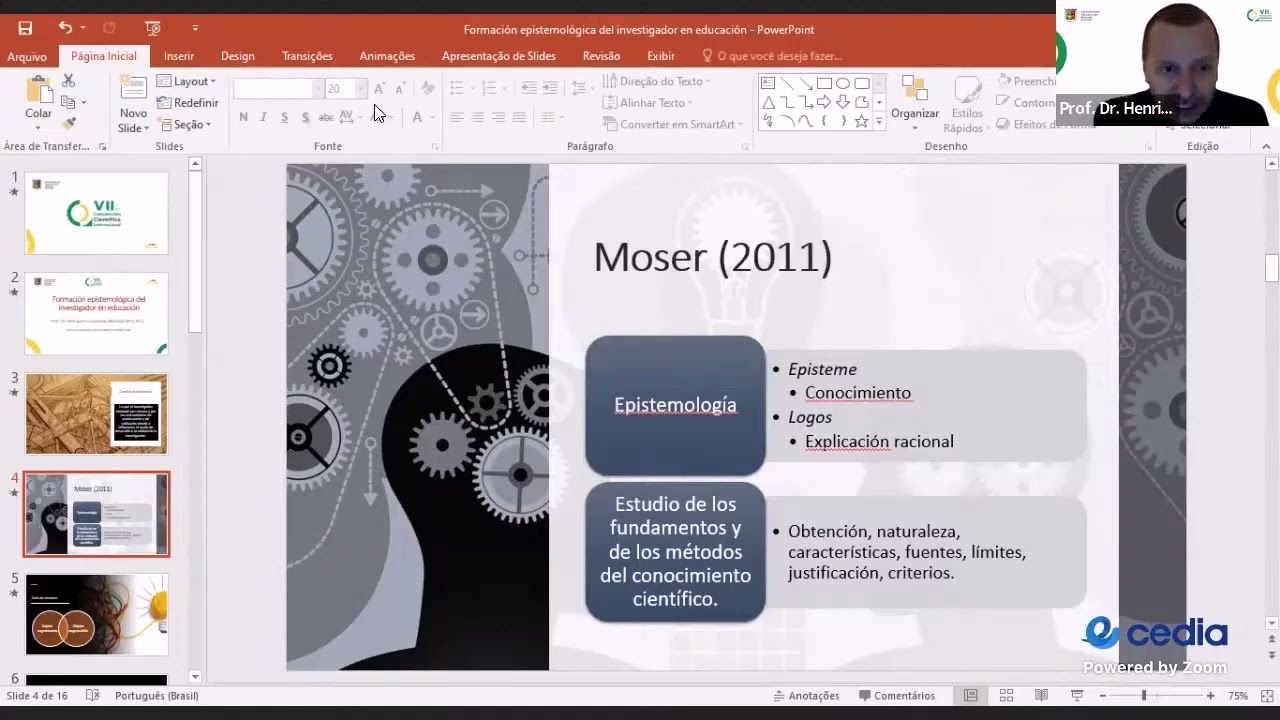Start Slide Show from status bar icon
The image size is (1280, 720).
click(x=1077, y=695)
